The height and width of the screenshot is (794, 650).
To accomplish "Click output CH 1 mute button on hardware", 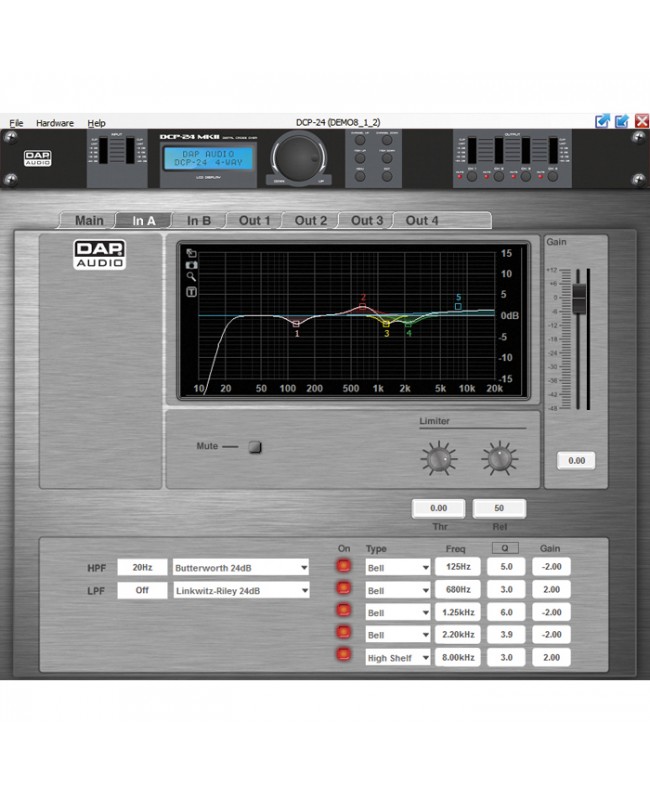I will tap(472, 176).
